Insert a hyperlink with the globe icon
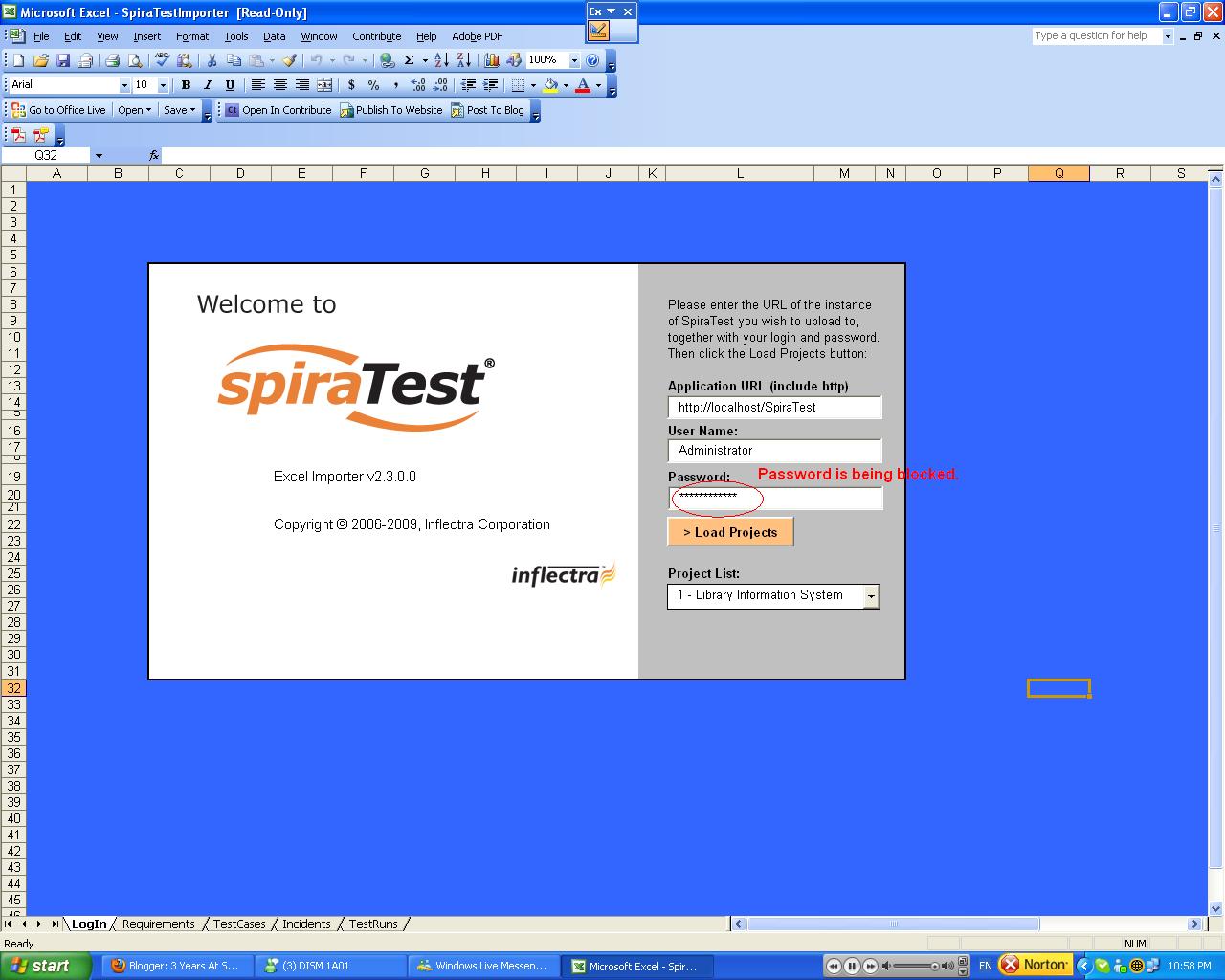This screenshot has width=1225, height=980. pyautogui.click(x=387, y=60)
